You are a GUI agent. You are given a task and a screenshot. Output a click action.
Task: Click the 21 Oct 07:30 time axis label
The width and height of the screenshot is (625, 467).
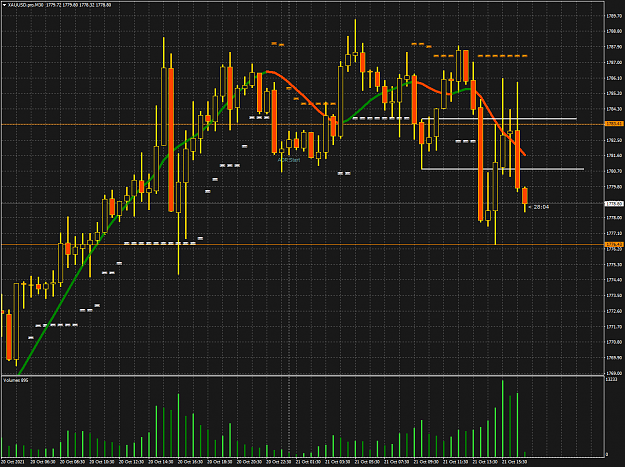coord(397,462)
